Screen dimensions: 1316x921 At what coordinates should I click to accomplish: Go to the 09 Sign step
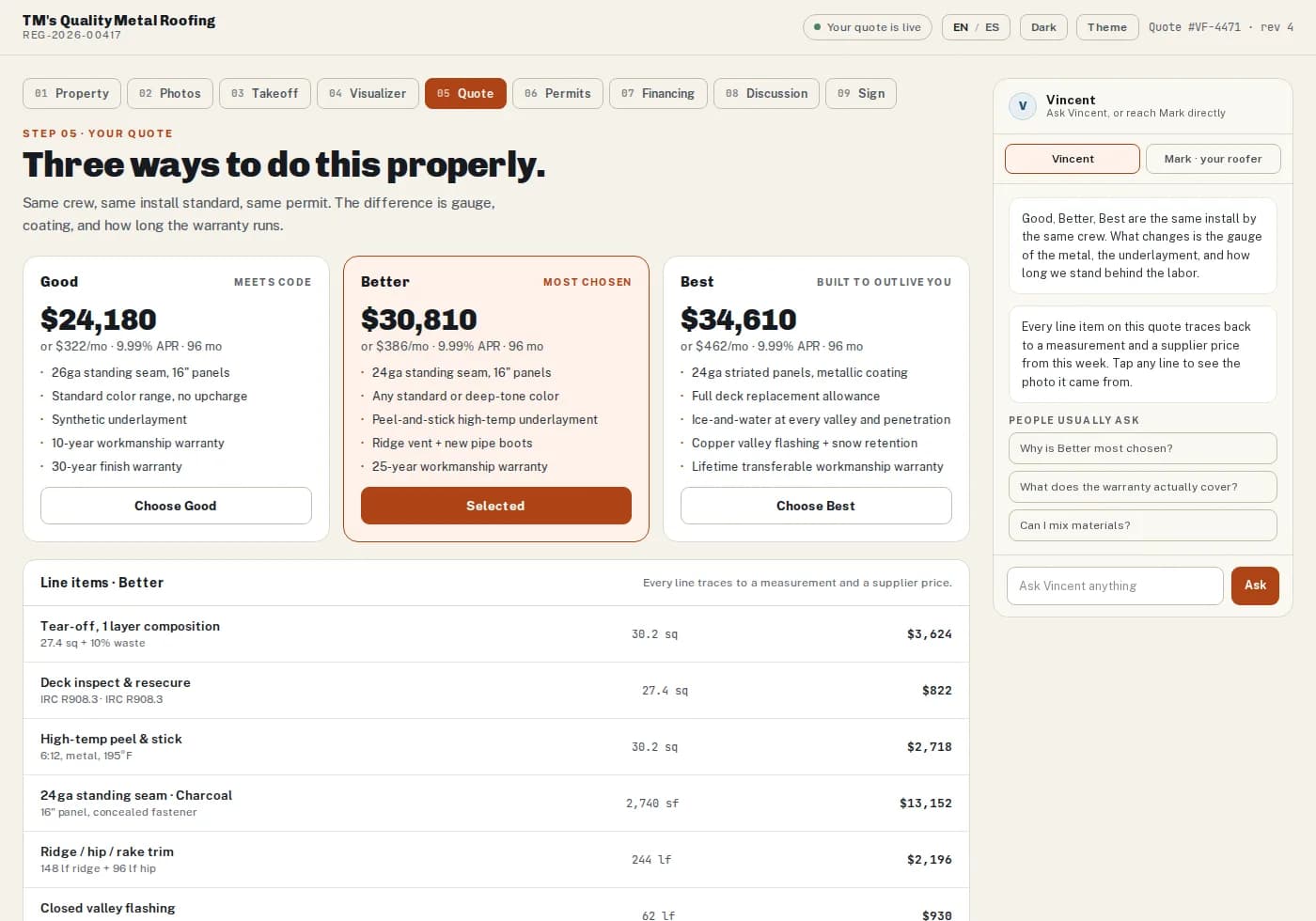click(x=860, y=93)
